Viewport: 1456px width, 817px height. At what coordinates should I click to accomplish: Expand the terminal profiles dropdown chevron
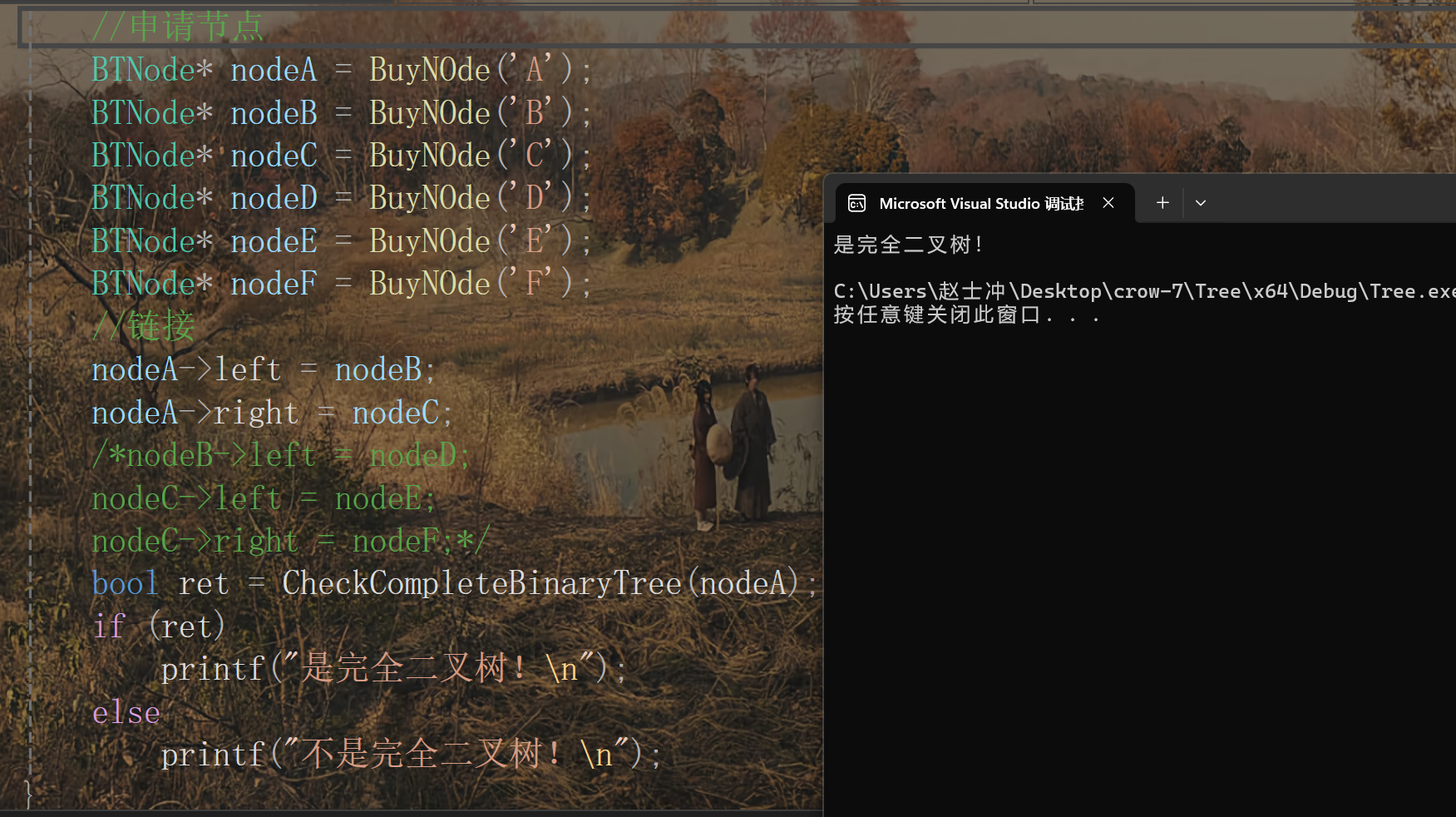point(1201,202)
